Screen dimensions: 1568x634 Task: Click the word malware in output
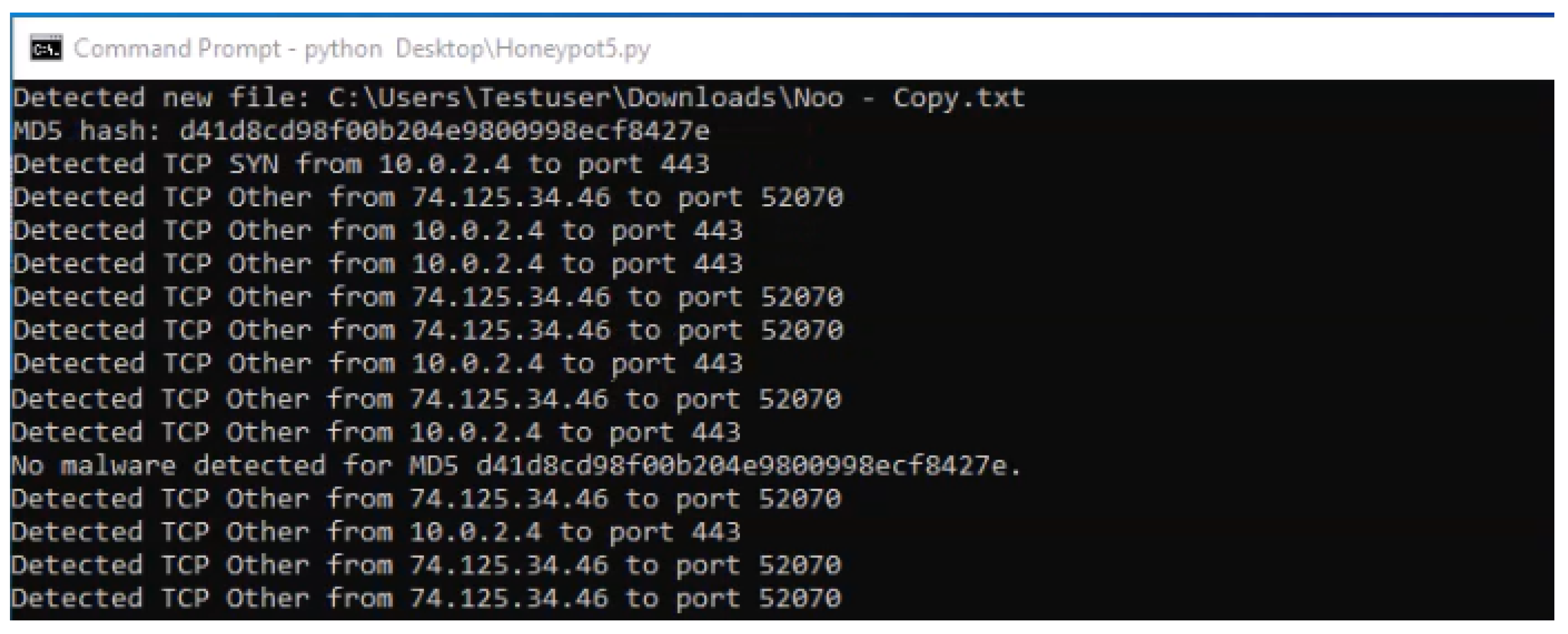(118, 465)
